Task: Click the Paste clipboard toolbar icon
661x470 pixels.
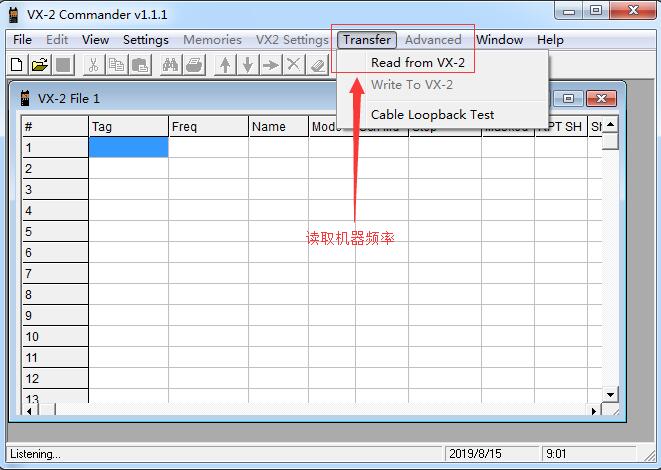Action: coord(140,65)
